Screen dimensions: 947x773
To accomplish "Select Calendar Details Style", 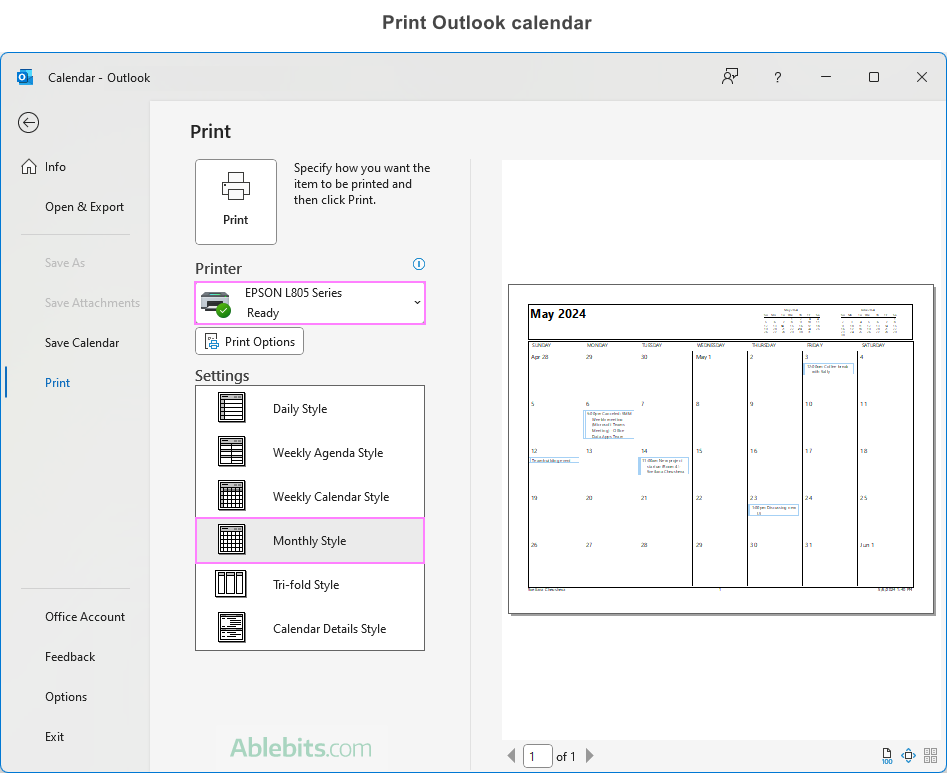I will click(x=310, y=629).
